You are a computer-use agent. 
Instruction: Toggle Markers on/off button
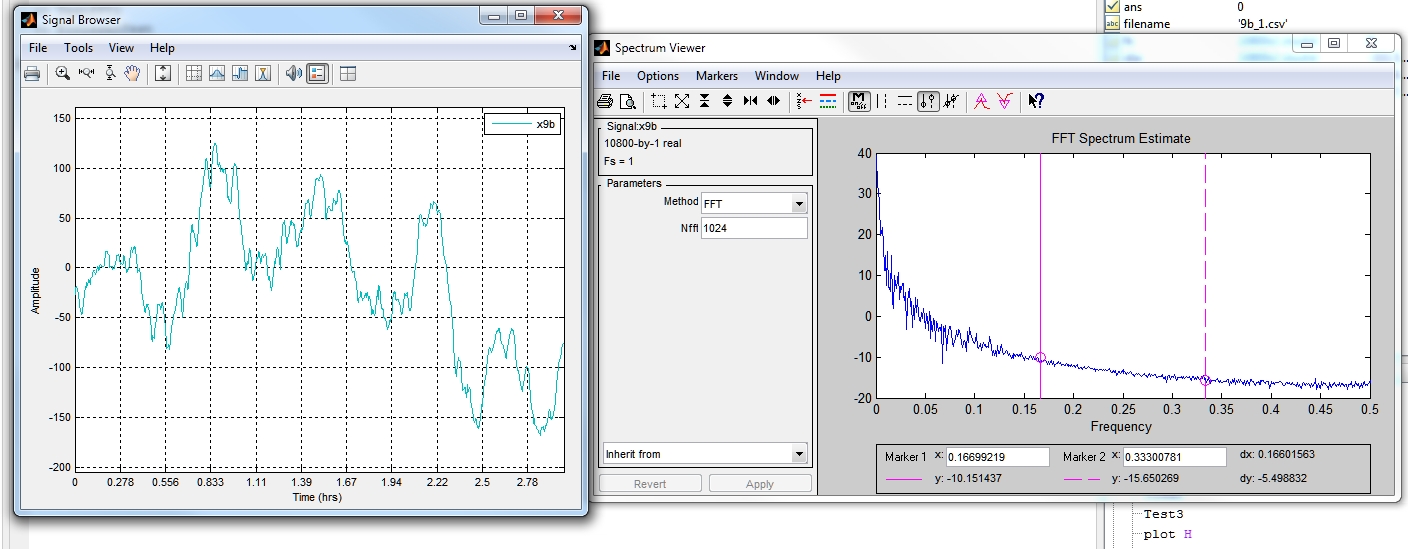[858, 100]
